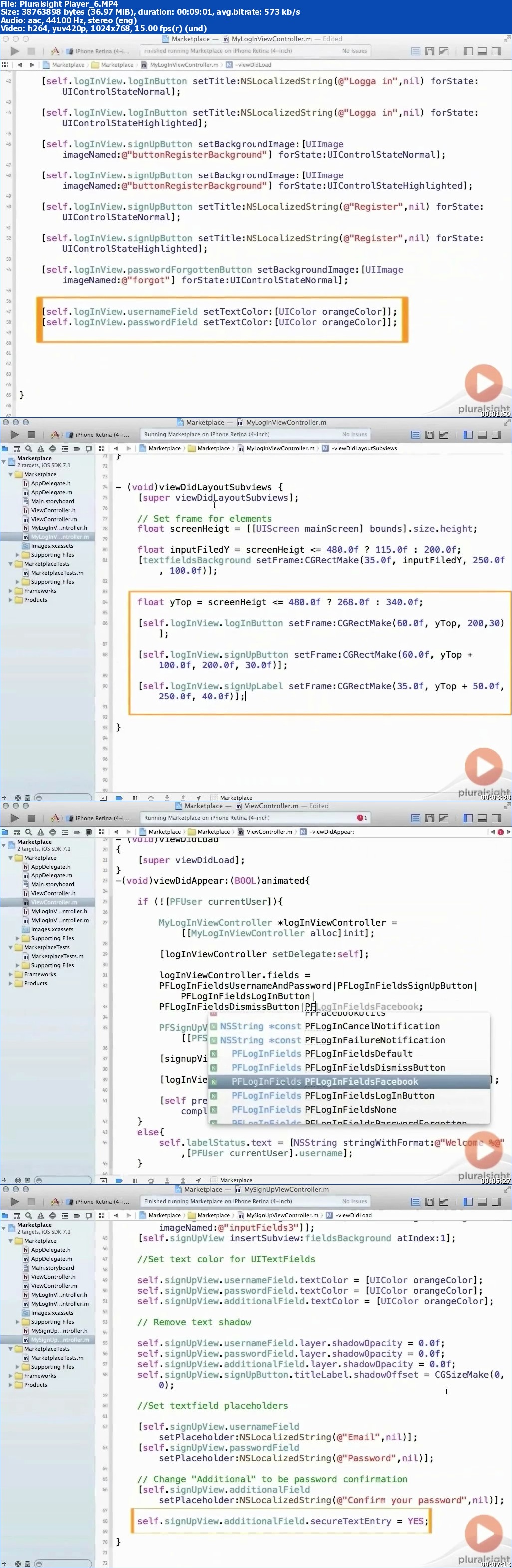This screenshot has width=512, height=1568.
Task: Click Run button in MySignUpViewController.m Xcode window
Action: pos(14,1202)
